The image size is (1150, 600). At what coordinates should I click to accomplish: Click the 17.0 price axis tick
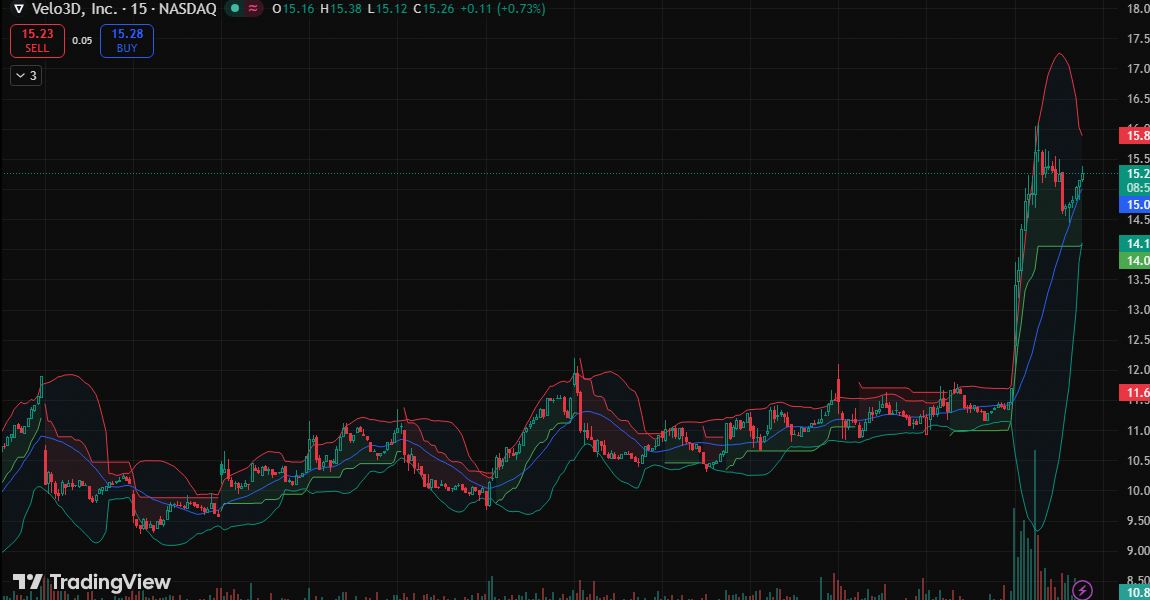1138,69
